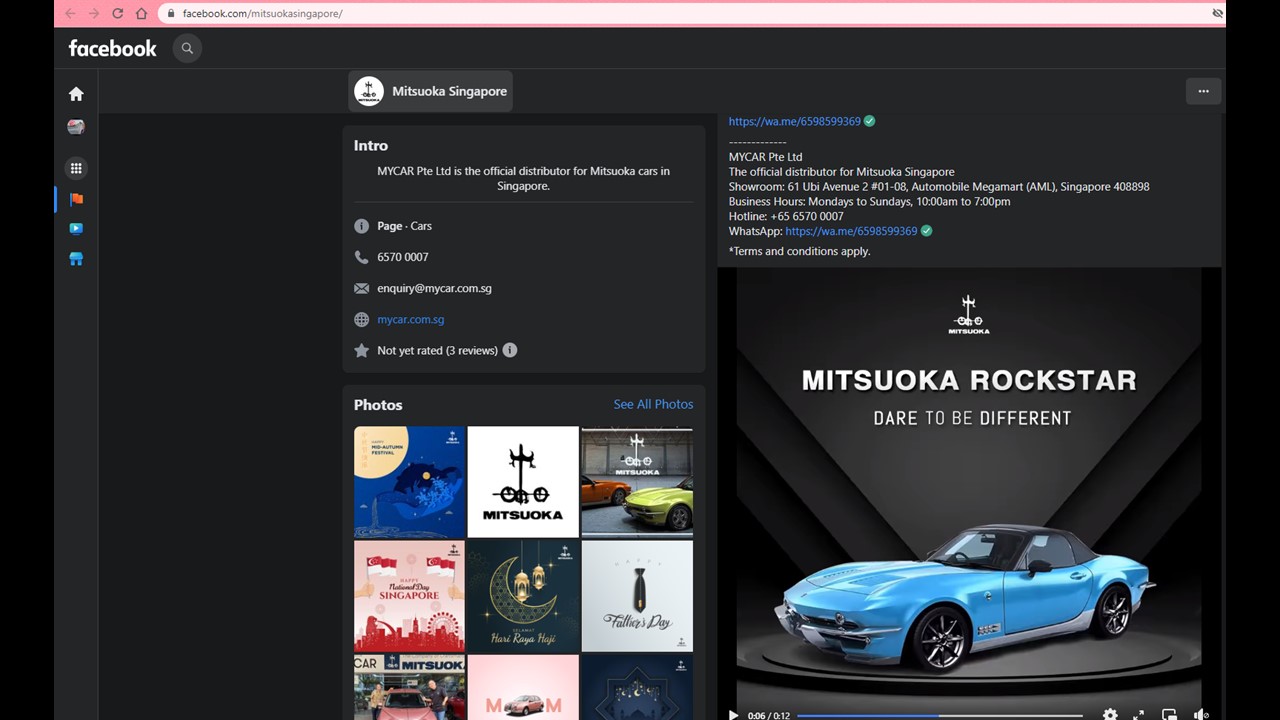Viewport: 1280px width, 720px height.
Task: Open the Father's Day photo thumbnail
Action: pos(637,596)
